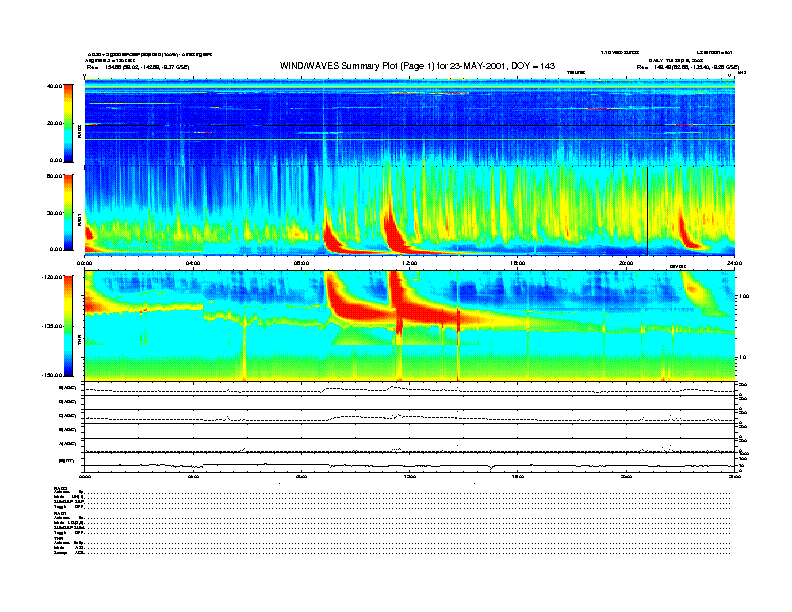Select the RAD1 color scale bar
This screenshot has width=792, height=612.
click(68, 213)
